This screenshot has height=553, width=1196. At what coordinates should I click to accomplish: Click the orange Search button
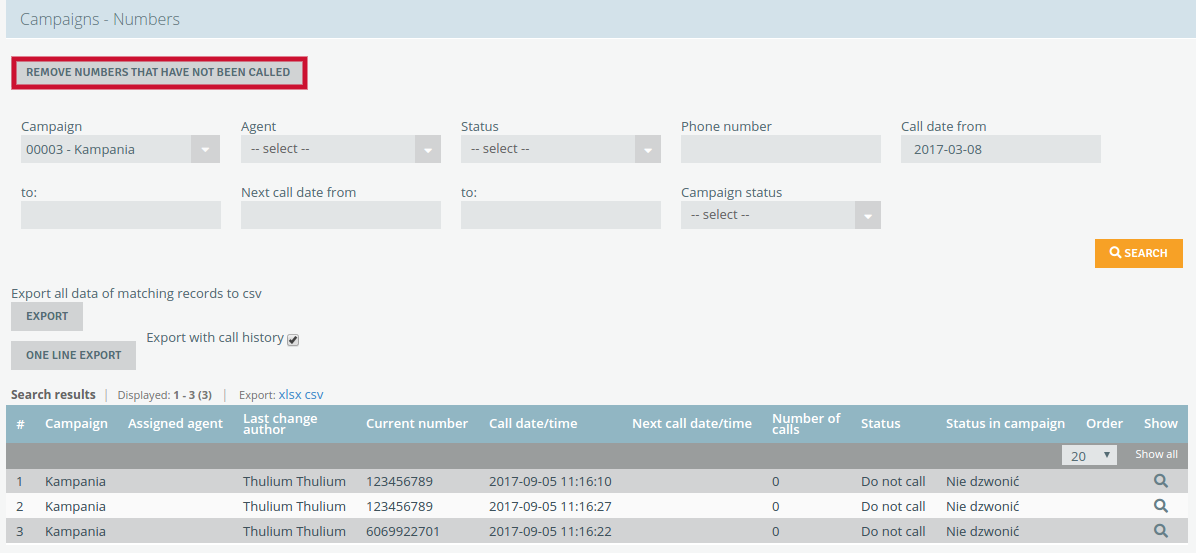point(1139,253)
